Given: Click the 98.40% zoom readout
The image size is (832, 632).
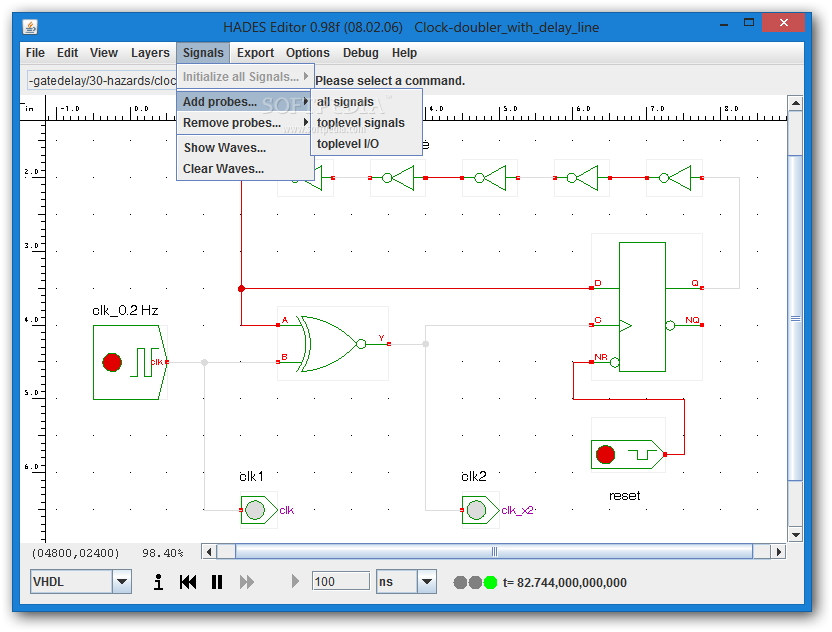Looking at the screenshot, I should tap(162, 553).
